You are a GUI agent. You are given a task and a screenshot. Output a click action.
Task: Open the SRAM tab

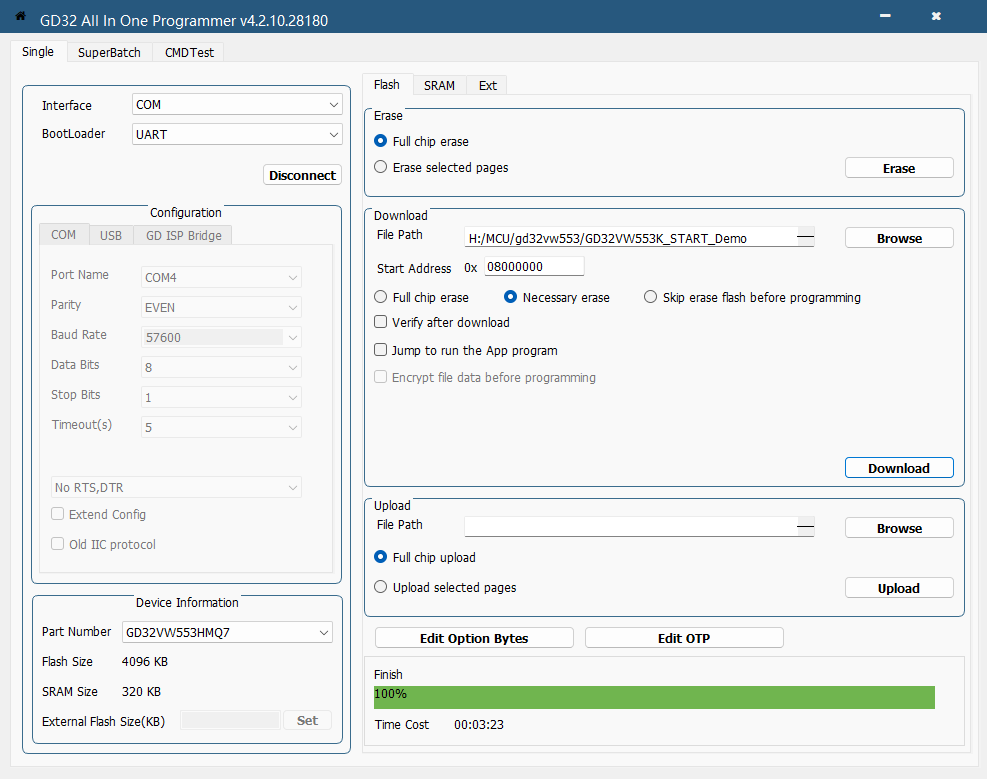pos(439,85)
